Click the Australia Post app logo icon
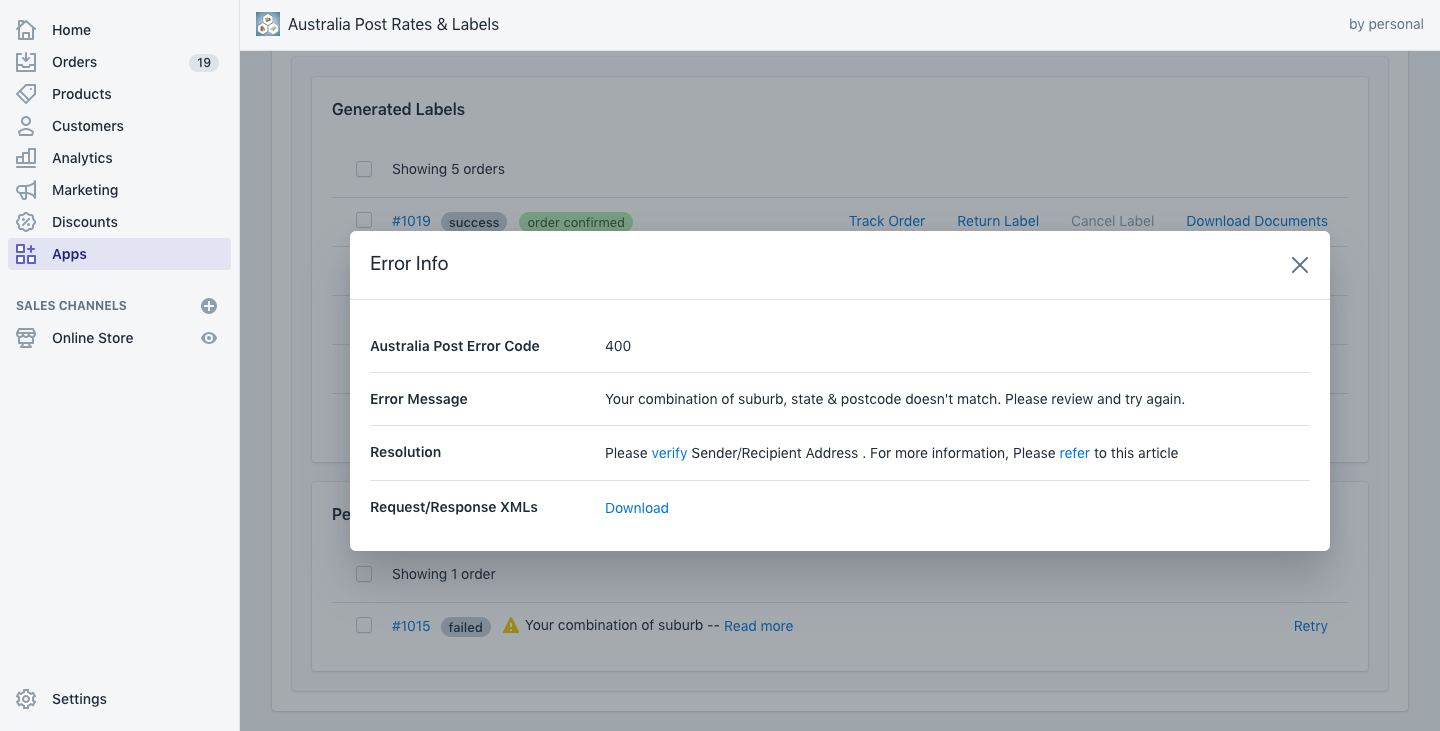This screenshot has width=1440, height=731. tap(268, 24)
